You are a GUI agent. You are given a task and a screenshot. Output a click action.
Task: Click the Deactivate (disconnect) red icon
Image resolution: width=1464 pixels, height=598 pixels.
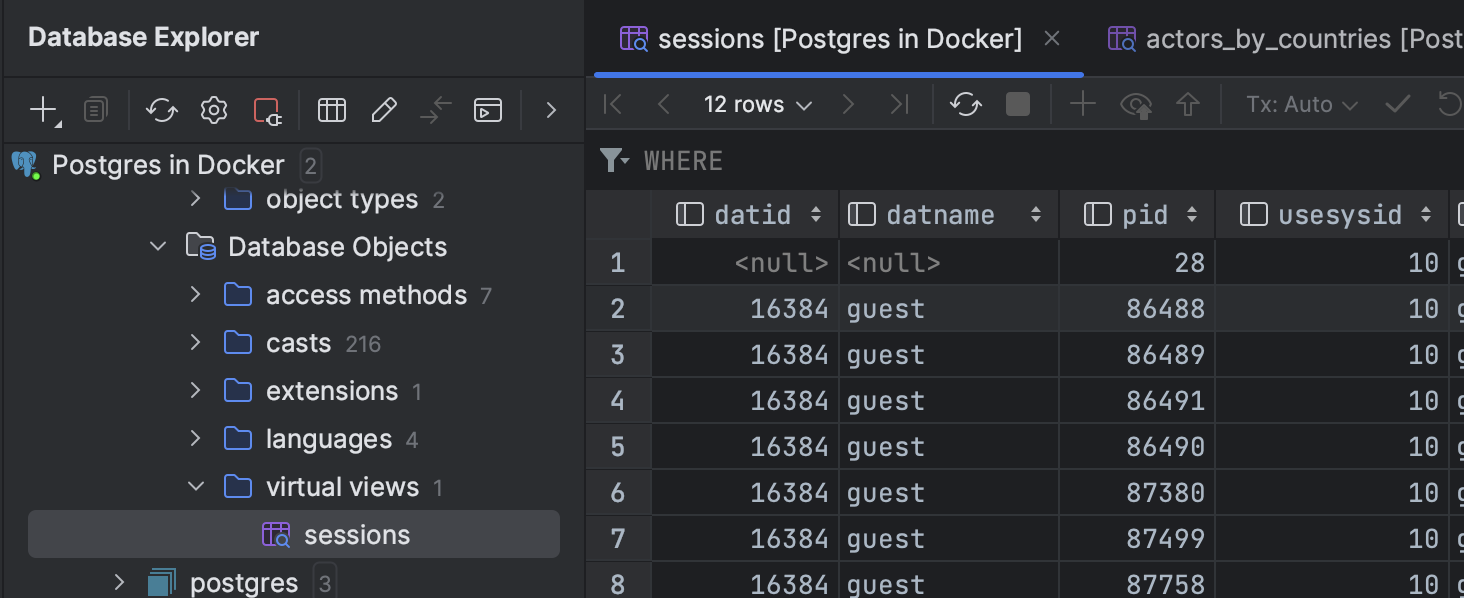click(267, 110)
